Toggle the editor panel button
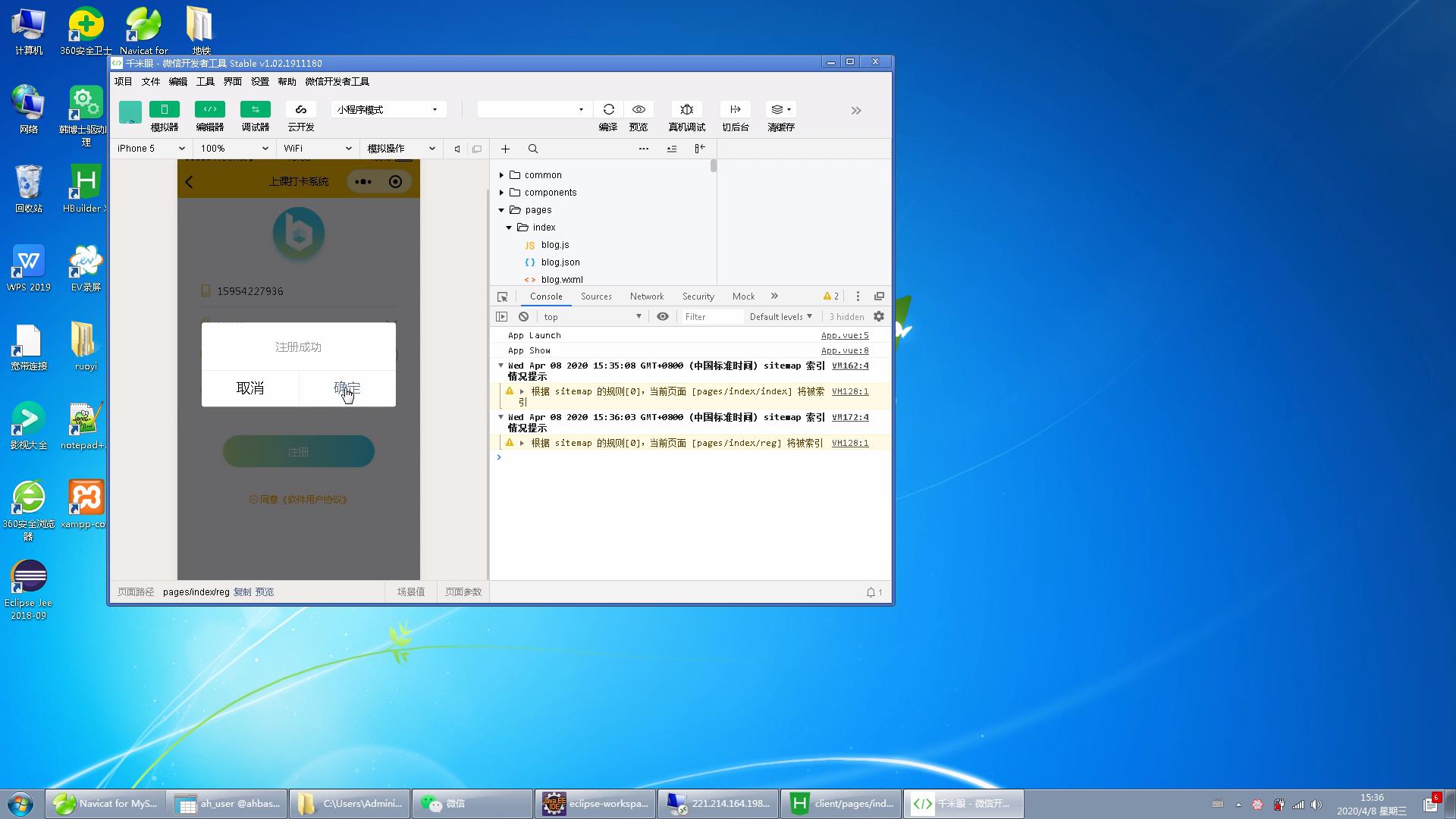The image size is (1456, 819). [210, 110]
